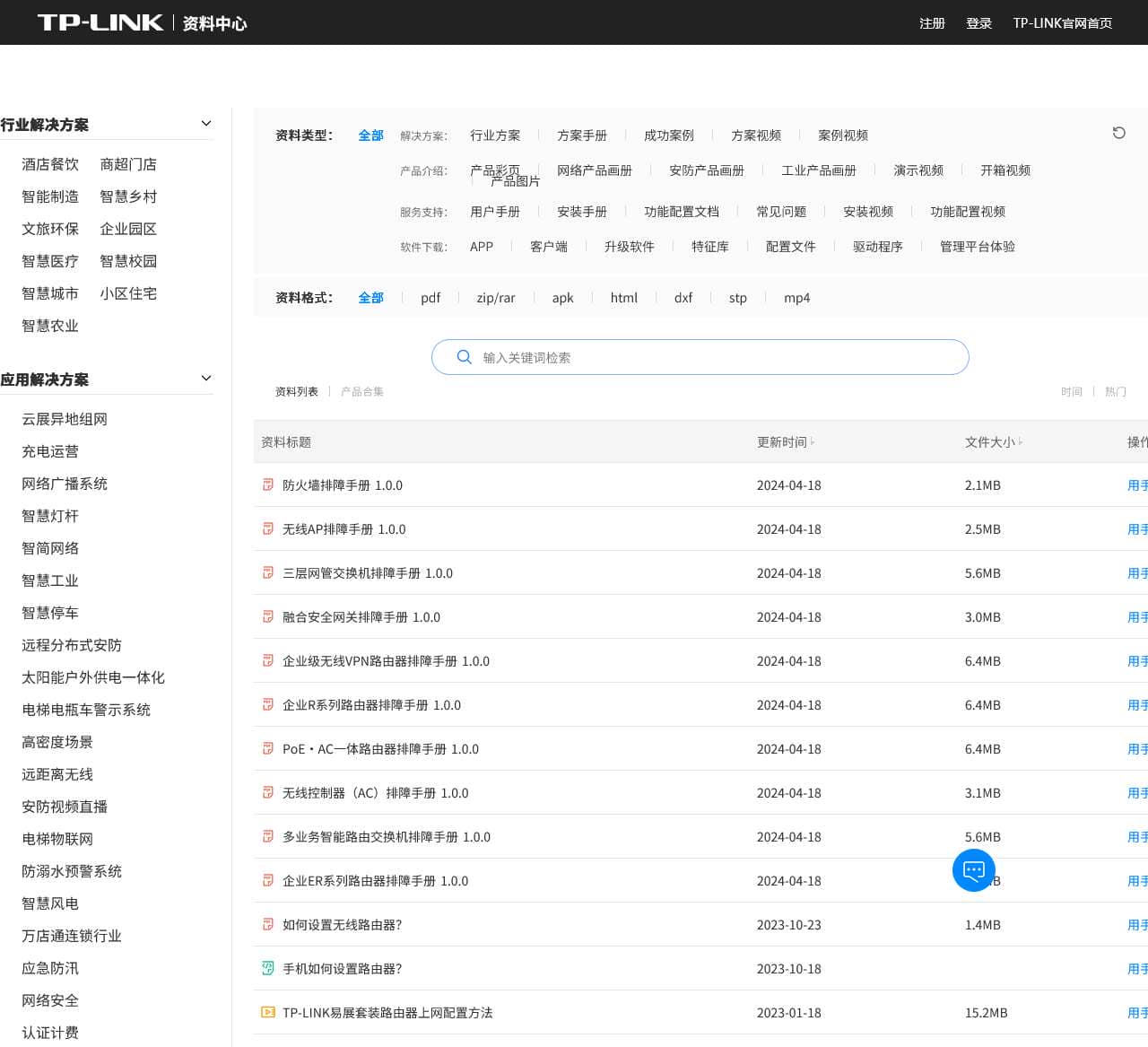Filter by 开箱视频 type
The width and height of the screenshot is (1148, 1047).
(x=1005, y=170)
